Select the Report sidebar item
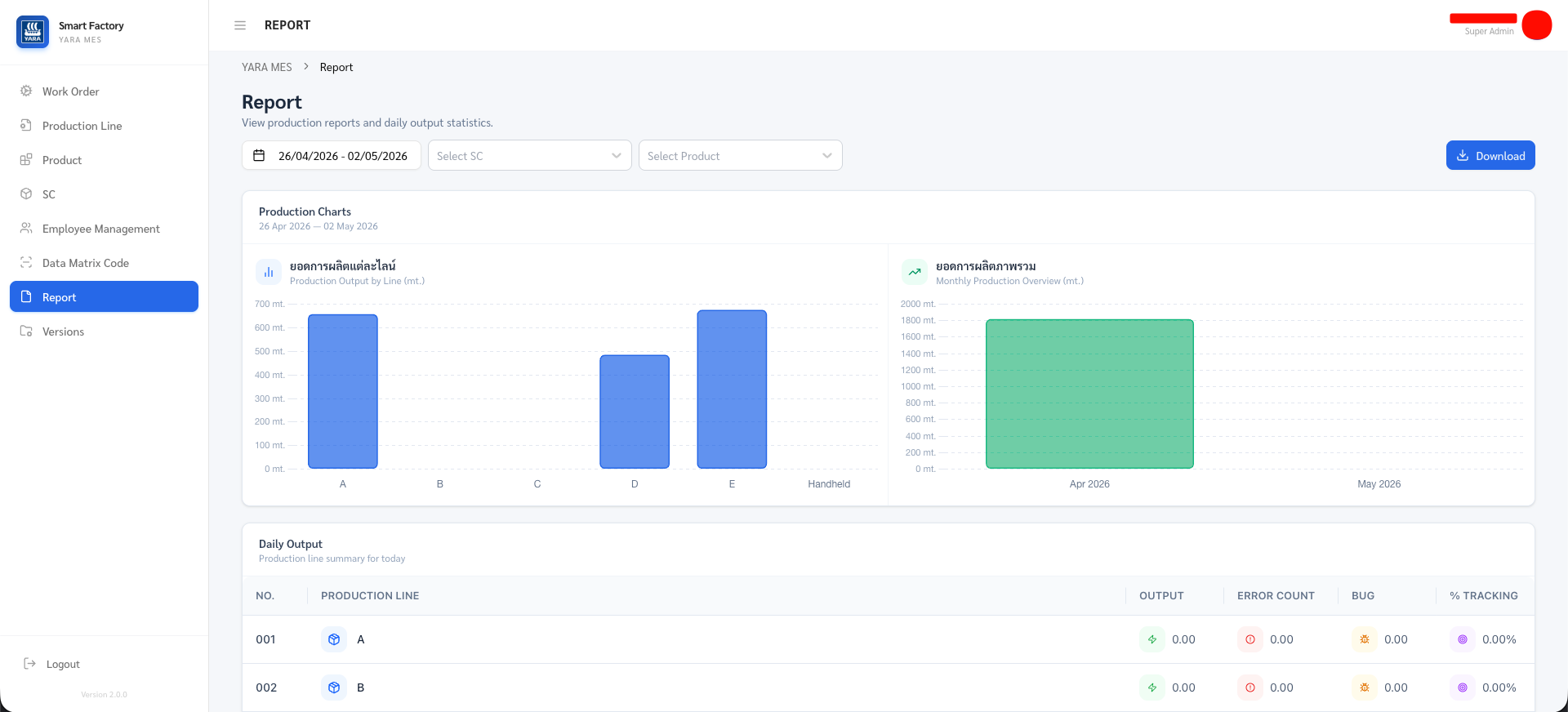This screenshot has height=712, width=1568. 104,296
